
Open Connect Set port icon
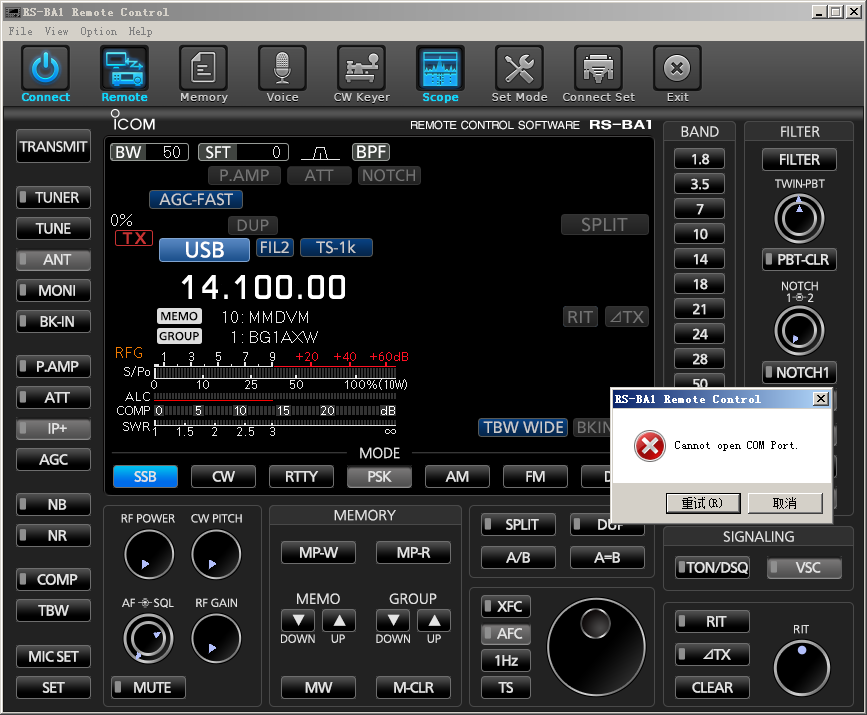click(x=598, y=68)
